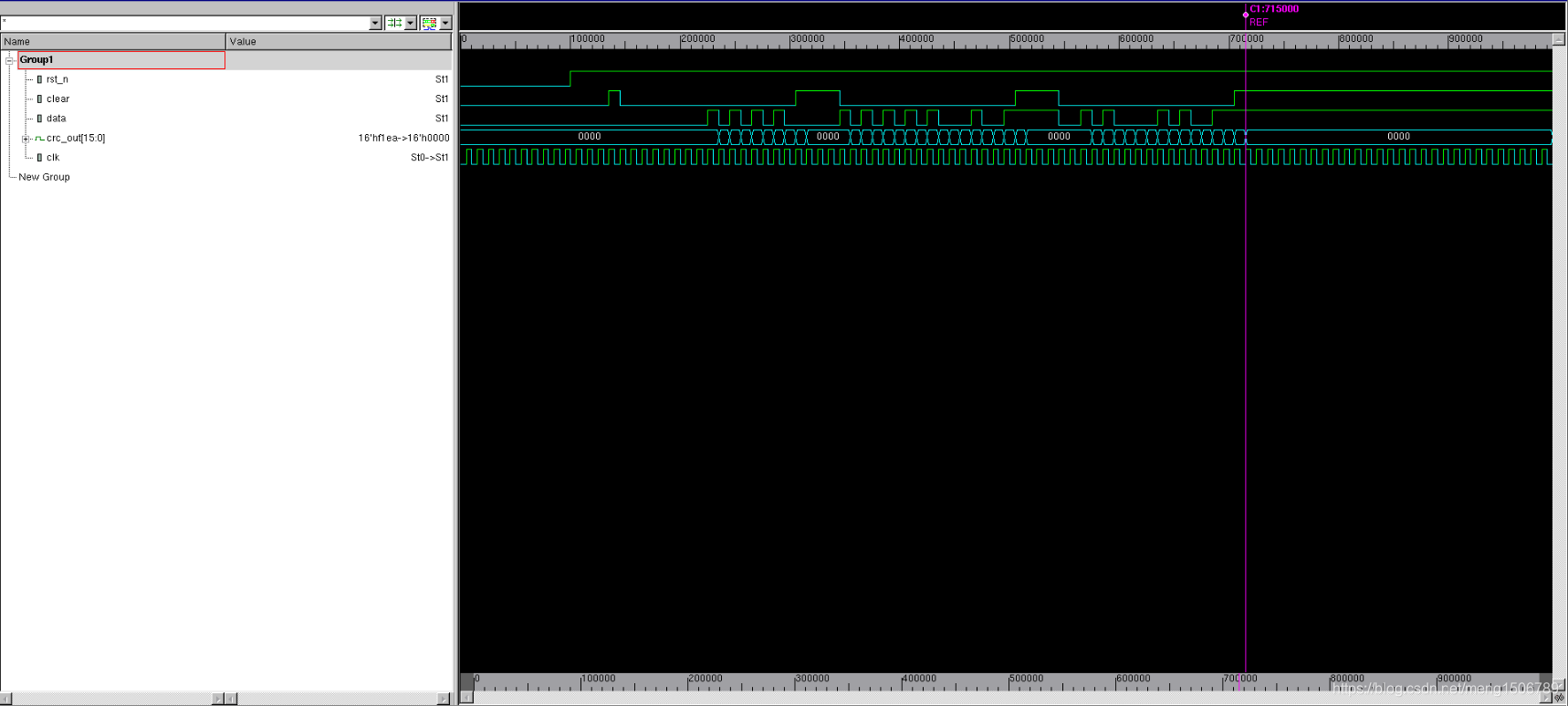
Task: Select the clear signal
Action: 58,99
